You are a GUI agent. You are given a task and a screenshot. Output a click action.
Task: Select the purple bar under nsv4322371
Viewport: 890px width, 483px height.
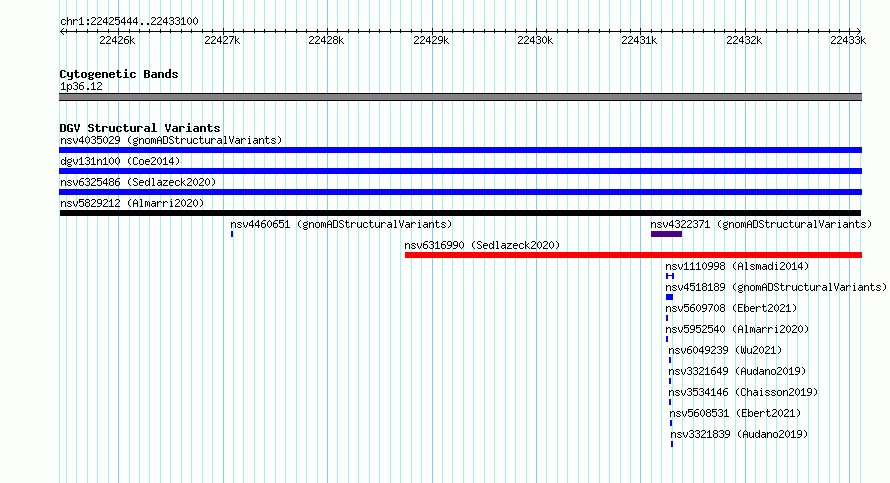tap(666, 234)
